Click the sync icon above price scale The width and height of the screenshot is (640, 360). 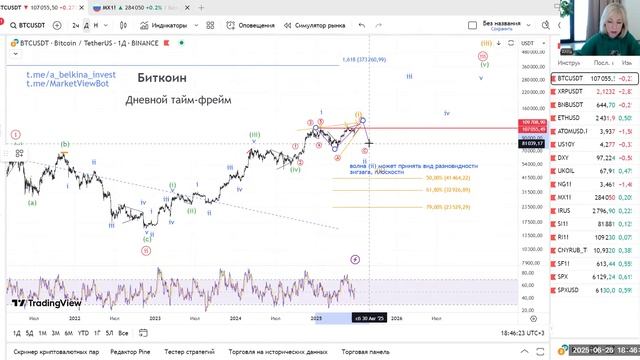pos(511,43)
